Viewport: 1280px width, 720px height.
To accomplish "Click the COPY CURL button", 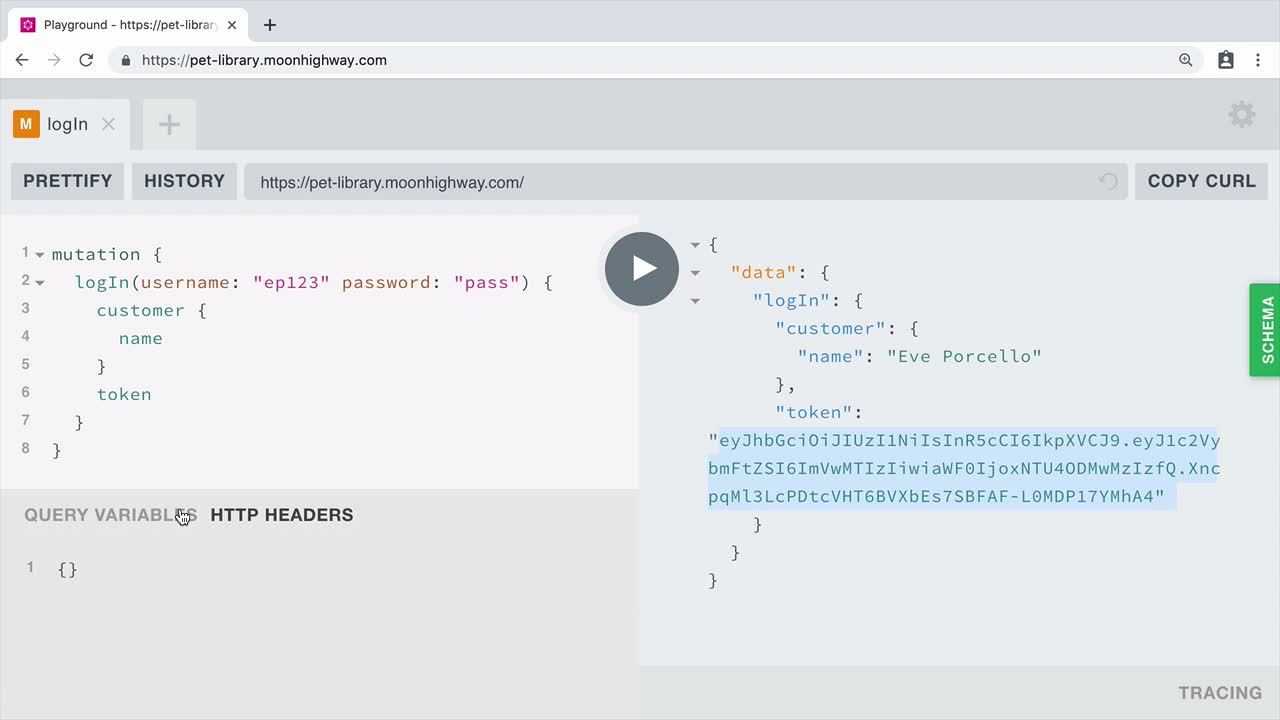I will point(1201,181).
